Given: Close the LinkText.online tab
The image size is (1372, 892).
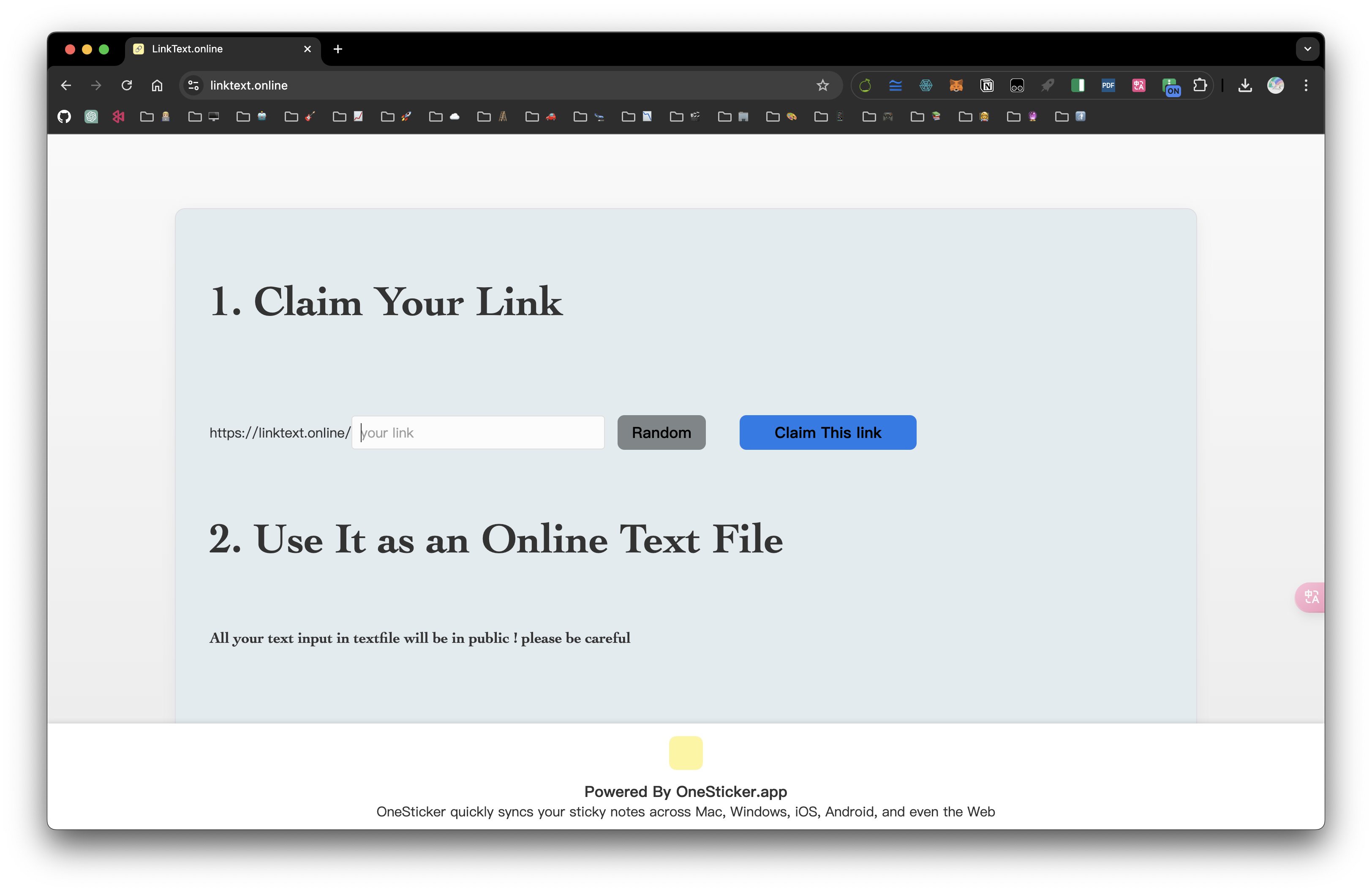Looking at the screenshot, I should pos(307,49).
